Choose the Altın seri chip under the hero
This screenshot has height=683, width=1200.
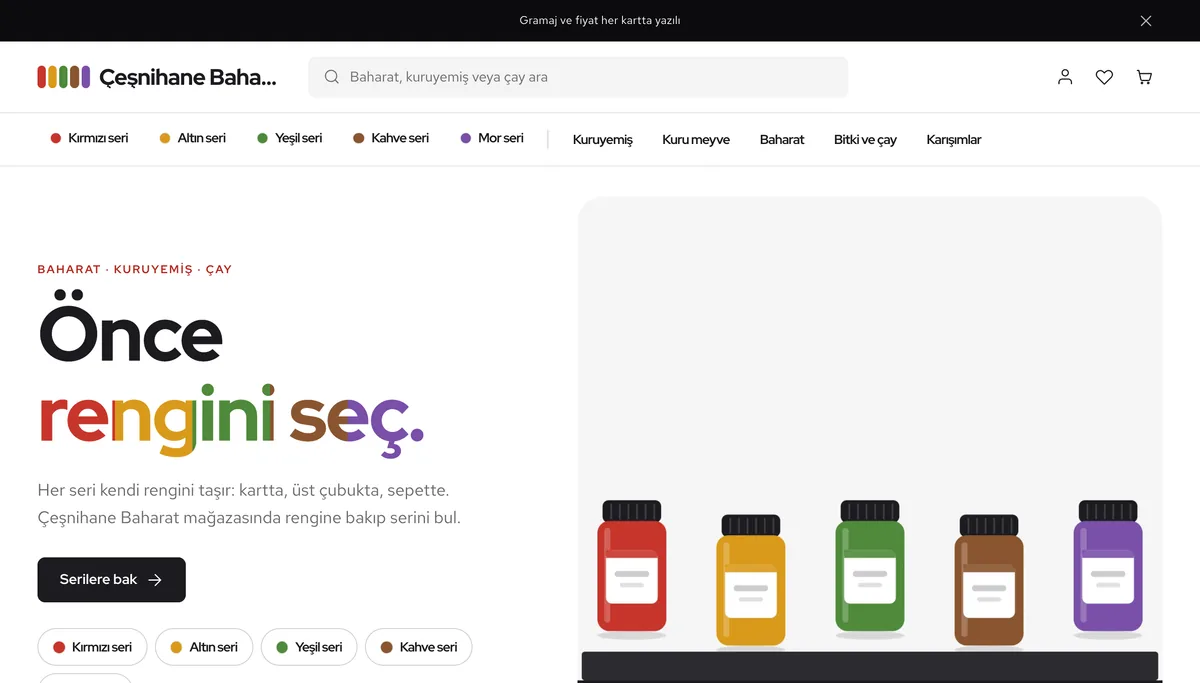coord(204,647)
